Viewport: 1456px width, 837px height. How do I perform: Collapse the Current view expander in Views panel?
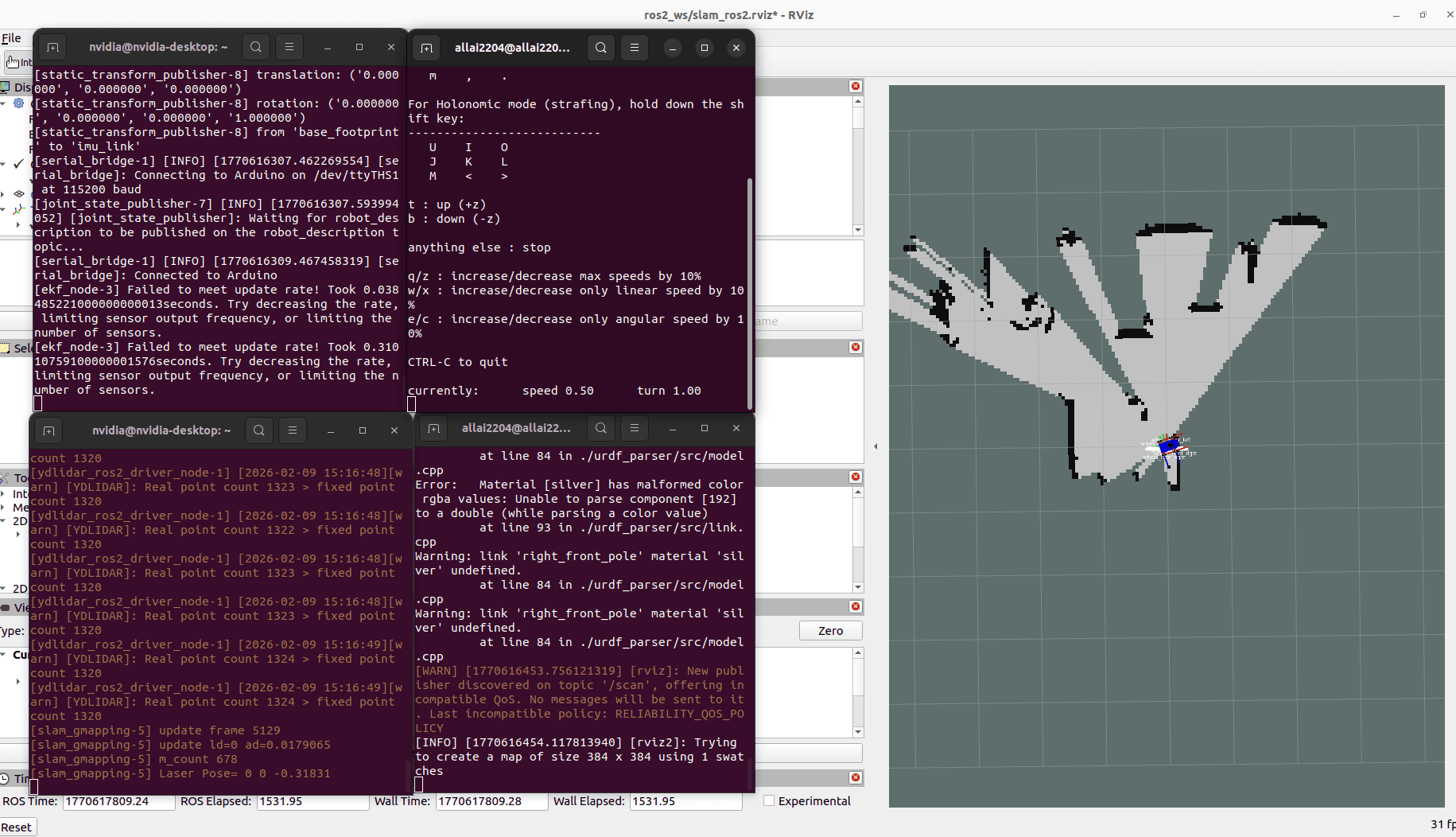click(x=5, y=655)
